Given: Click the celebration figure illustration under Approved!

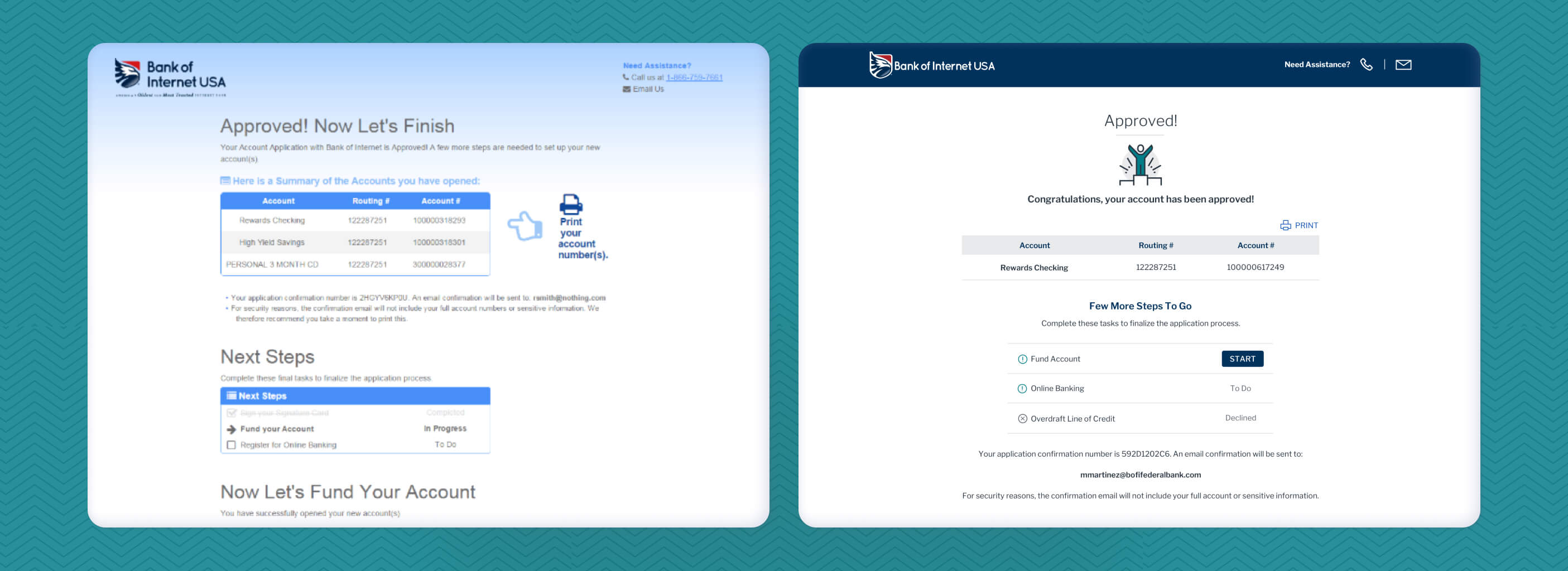Looking at the screenshot, I should pyautogui.click(x=1140, y=164).
